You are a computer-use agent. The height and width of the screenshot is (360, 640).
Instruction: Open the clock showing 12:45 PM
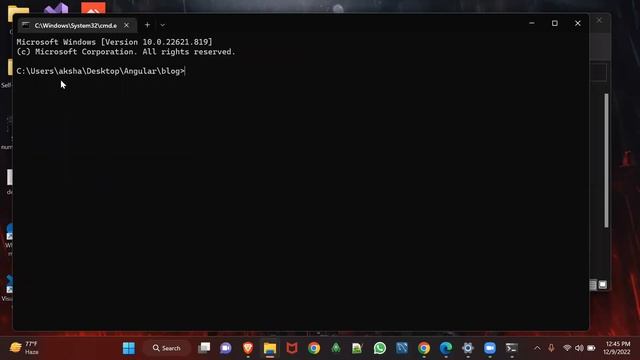point(618,348)
